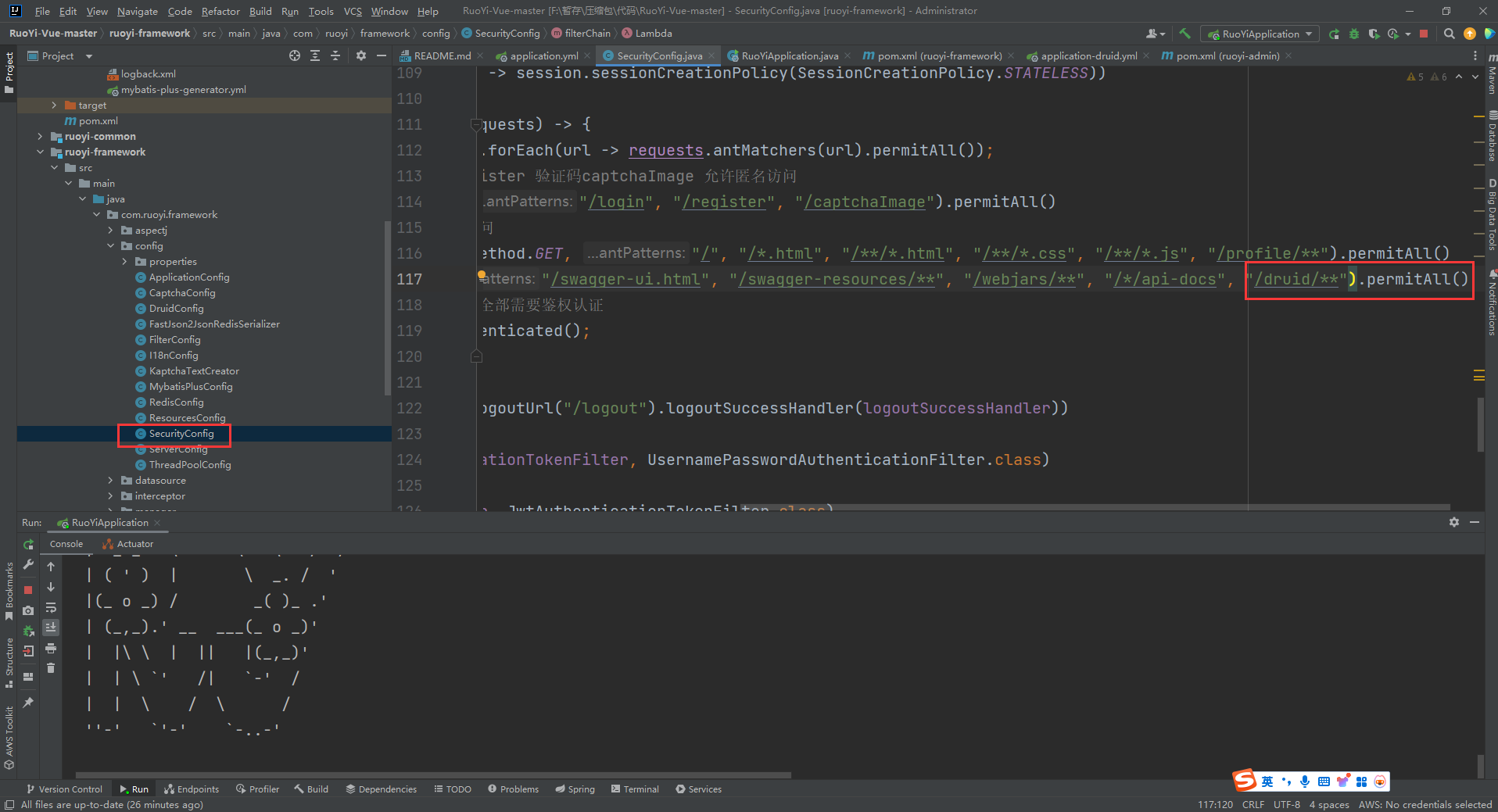
Task: Debug RuoYiApplication using the bug icon
Action: pyautogui.click(x=1354, y=34)
